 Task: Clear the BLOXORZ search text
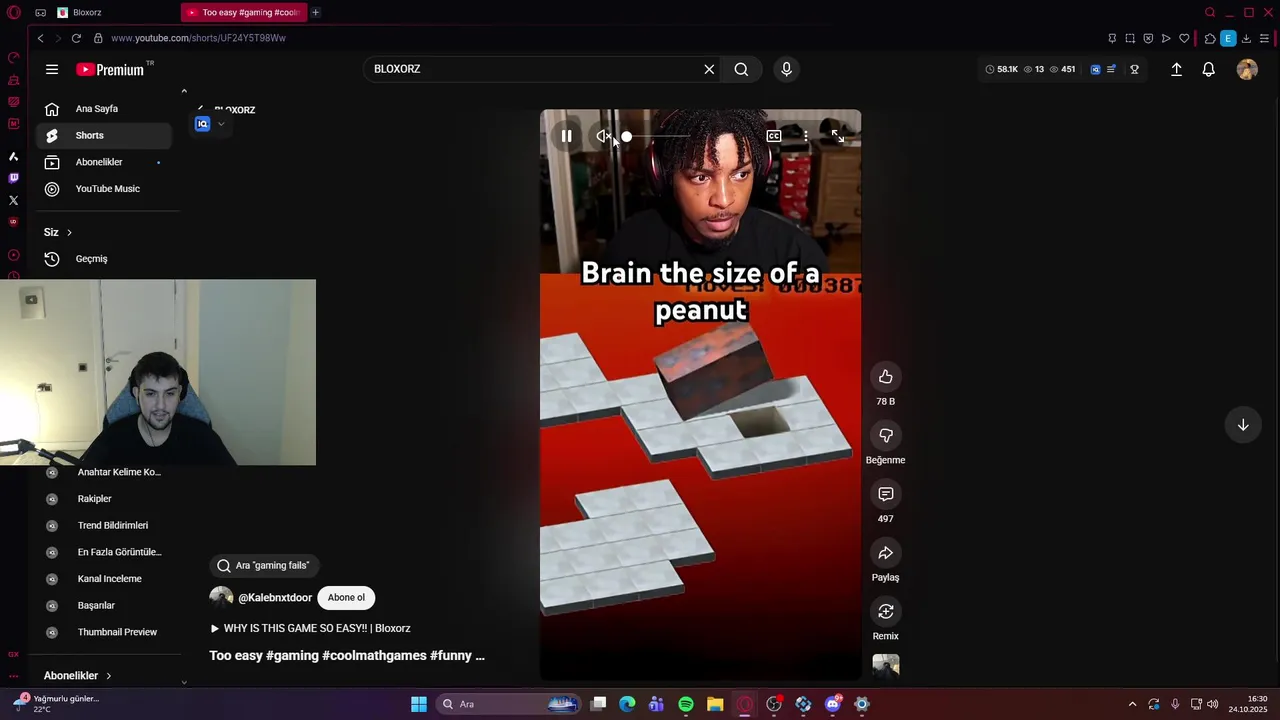click(x=709, y=69)
